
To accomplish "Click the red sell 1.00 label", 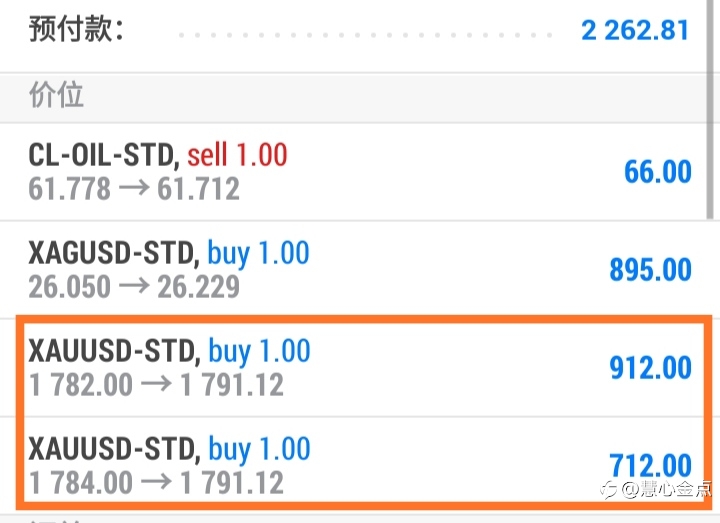I will (237, 155).
